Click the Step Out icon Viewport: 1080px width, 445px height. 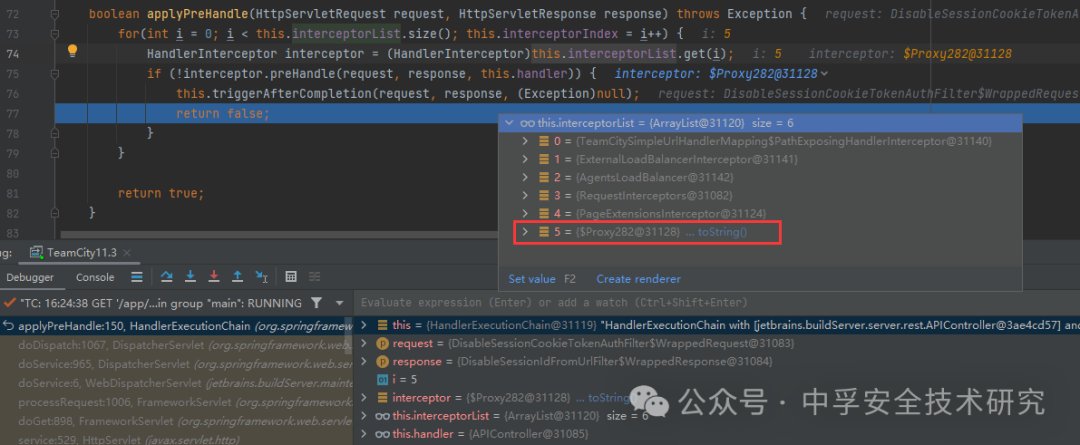click(238, 277)
